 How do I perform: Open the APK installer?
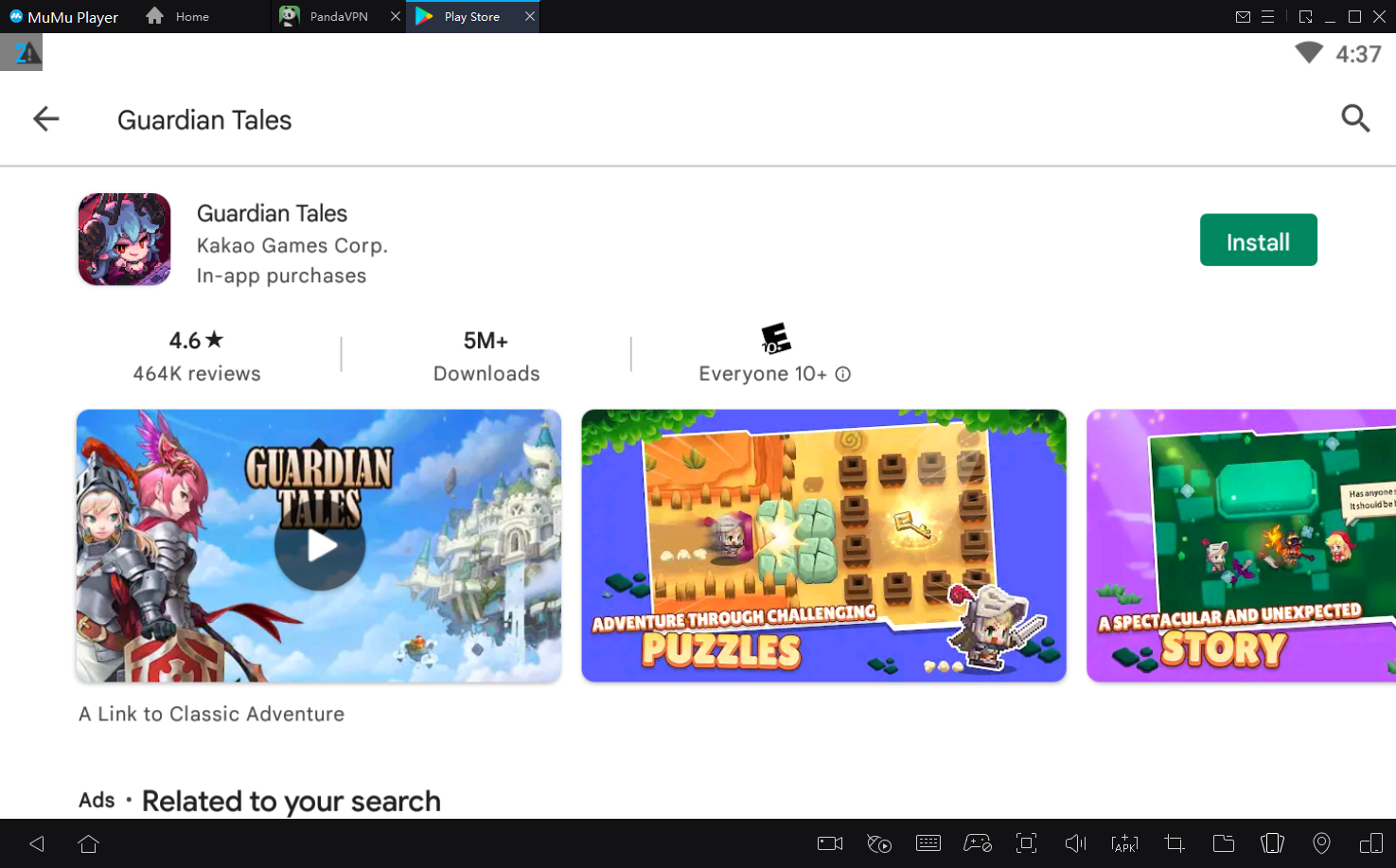pyautogui.click(x=1124, y=842)
